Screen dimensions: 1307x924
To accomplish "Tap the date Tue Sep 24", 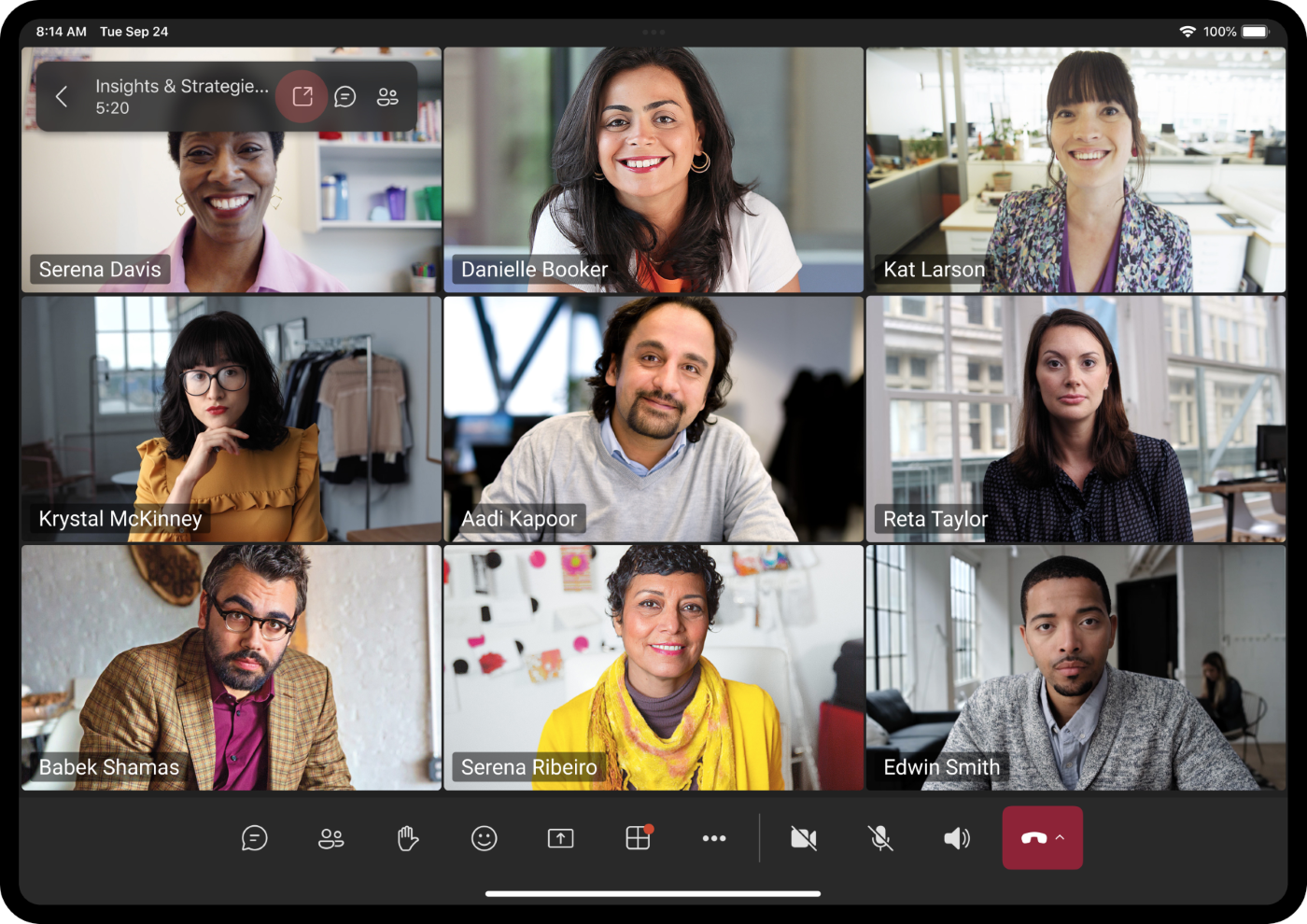I will 134,32.
